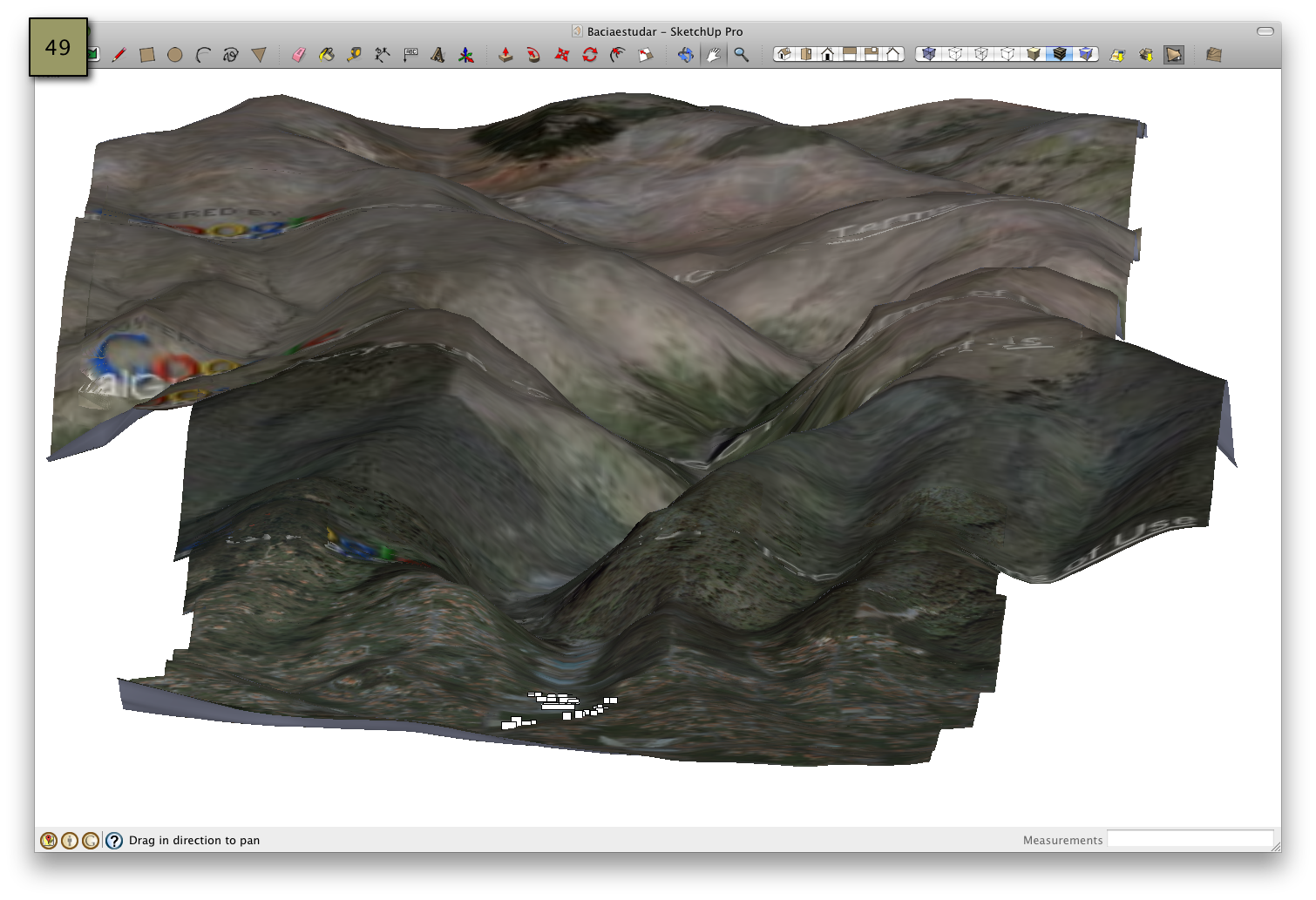This screenshot has width=1316, height=900.
Task: Switch to Iso camera view
Action: click(x=784, y=54)
